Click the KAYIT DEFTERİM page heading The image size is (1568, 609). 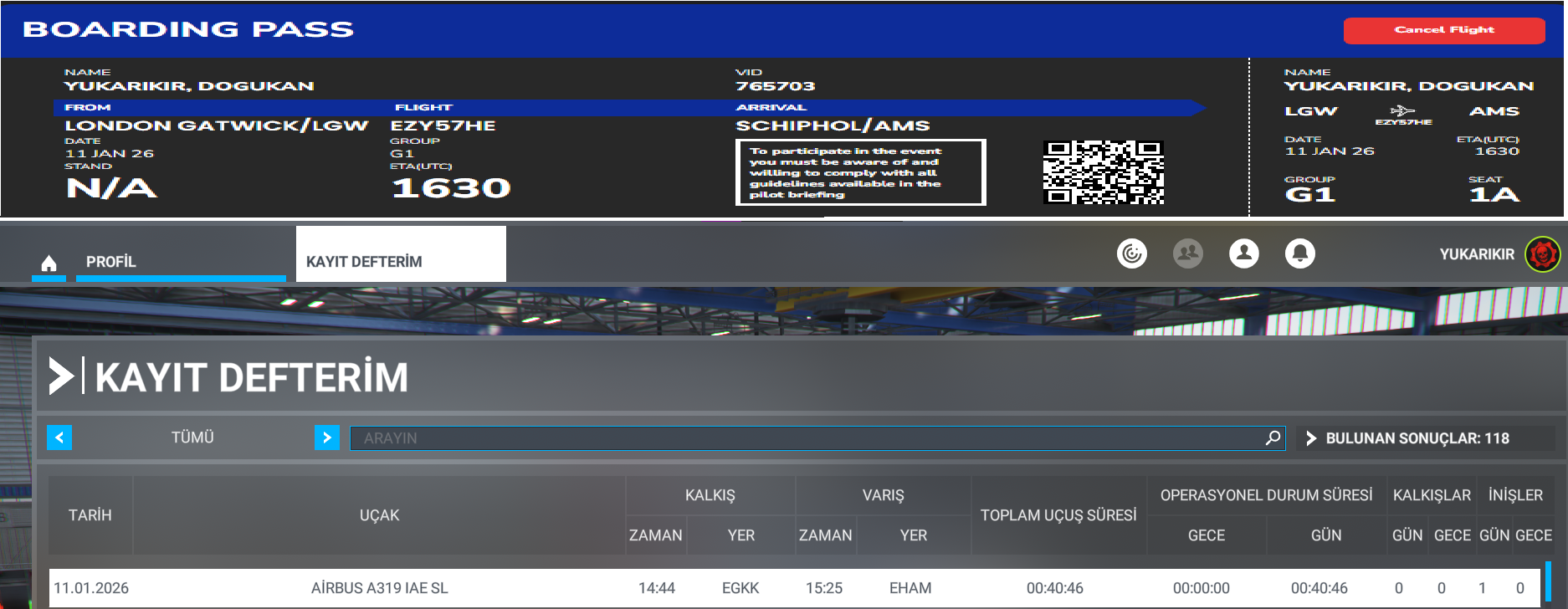click(252, 377)
